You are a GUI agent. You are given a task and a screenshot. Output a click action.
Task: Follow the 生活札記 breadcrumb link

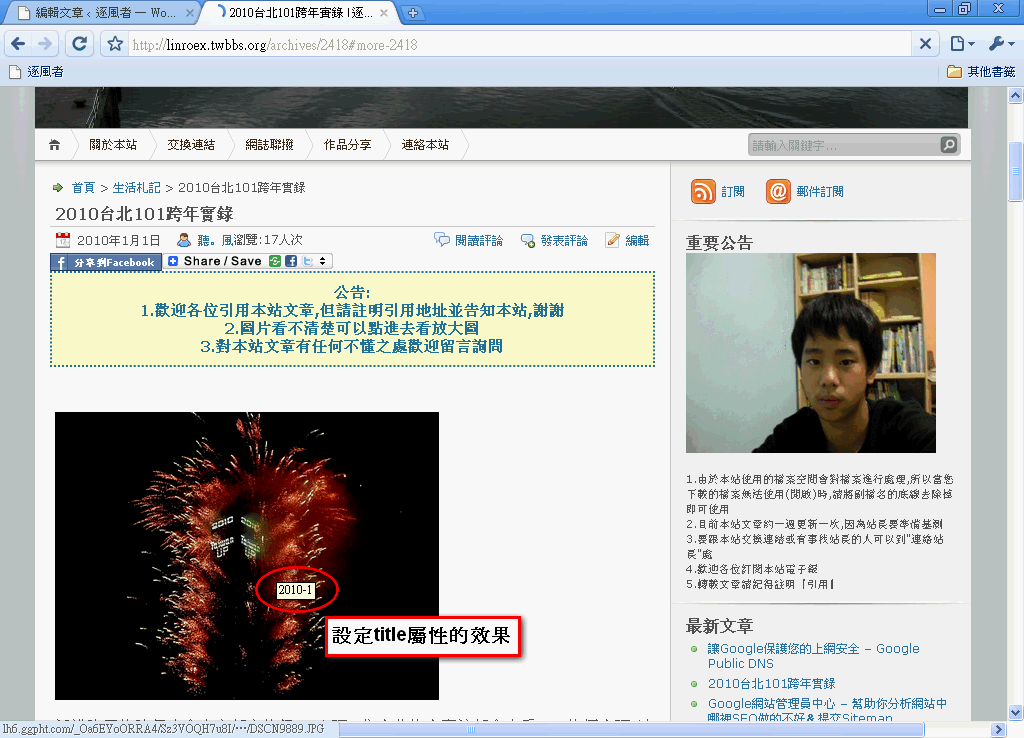coord(136,188)
